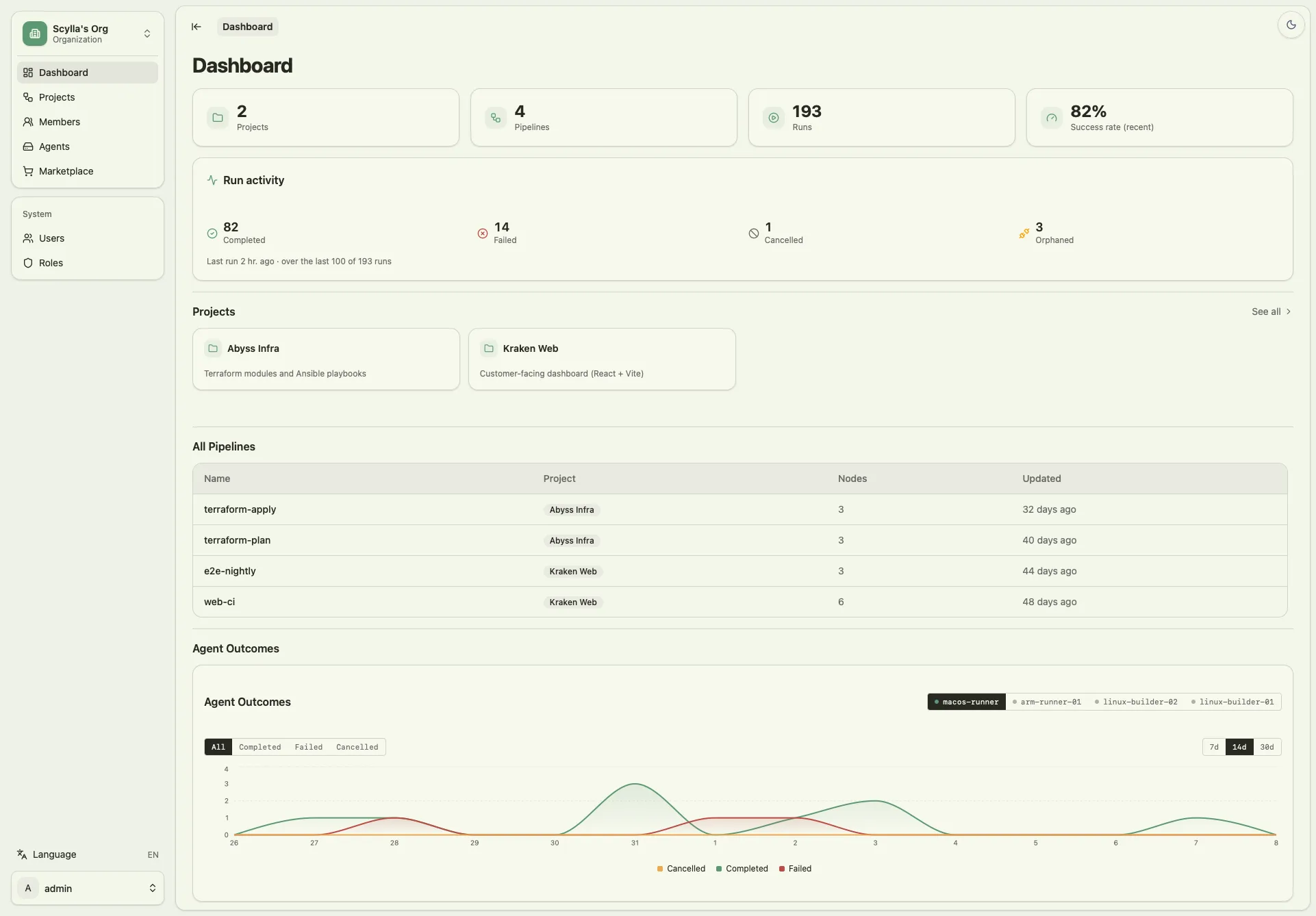Select the linux-builder-01 agent toggle
Image resolution: width=1316 pixels, height=916 pixels.
[1232, 702]
